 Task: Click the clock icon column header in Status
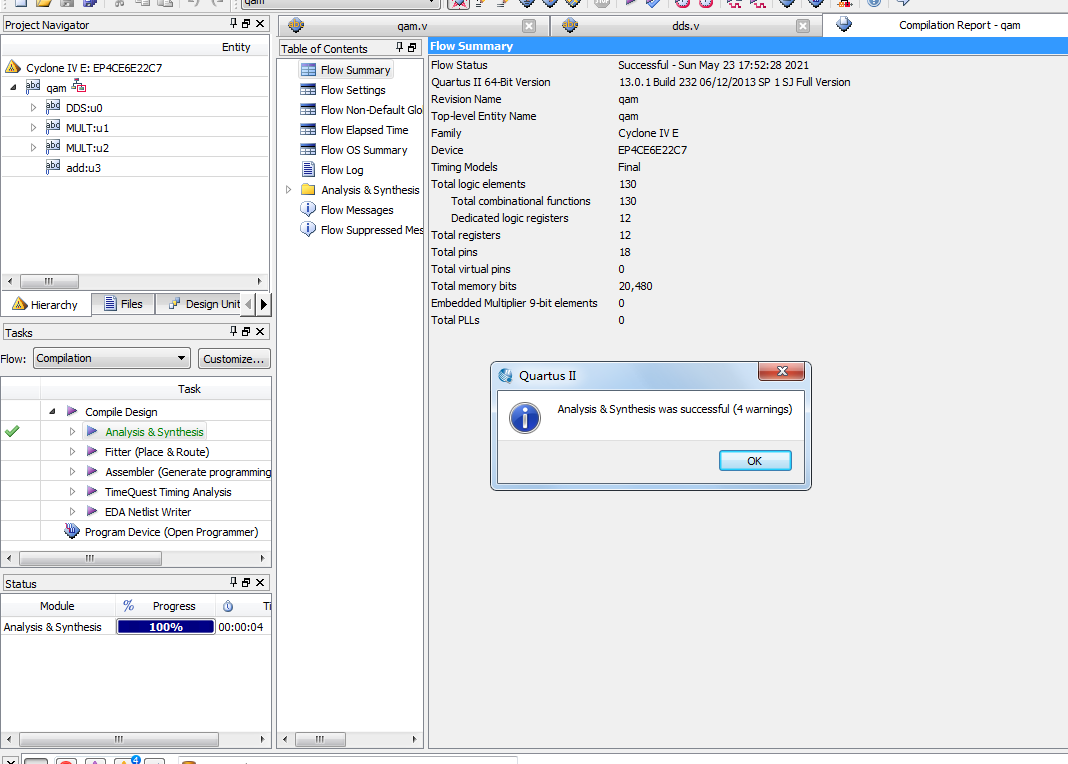tap(227, 605)
